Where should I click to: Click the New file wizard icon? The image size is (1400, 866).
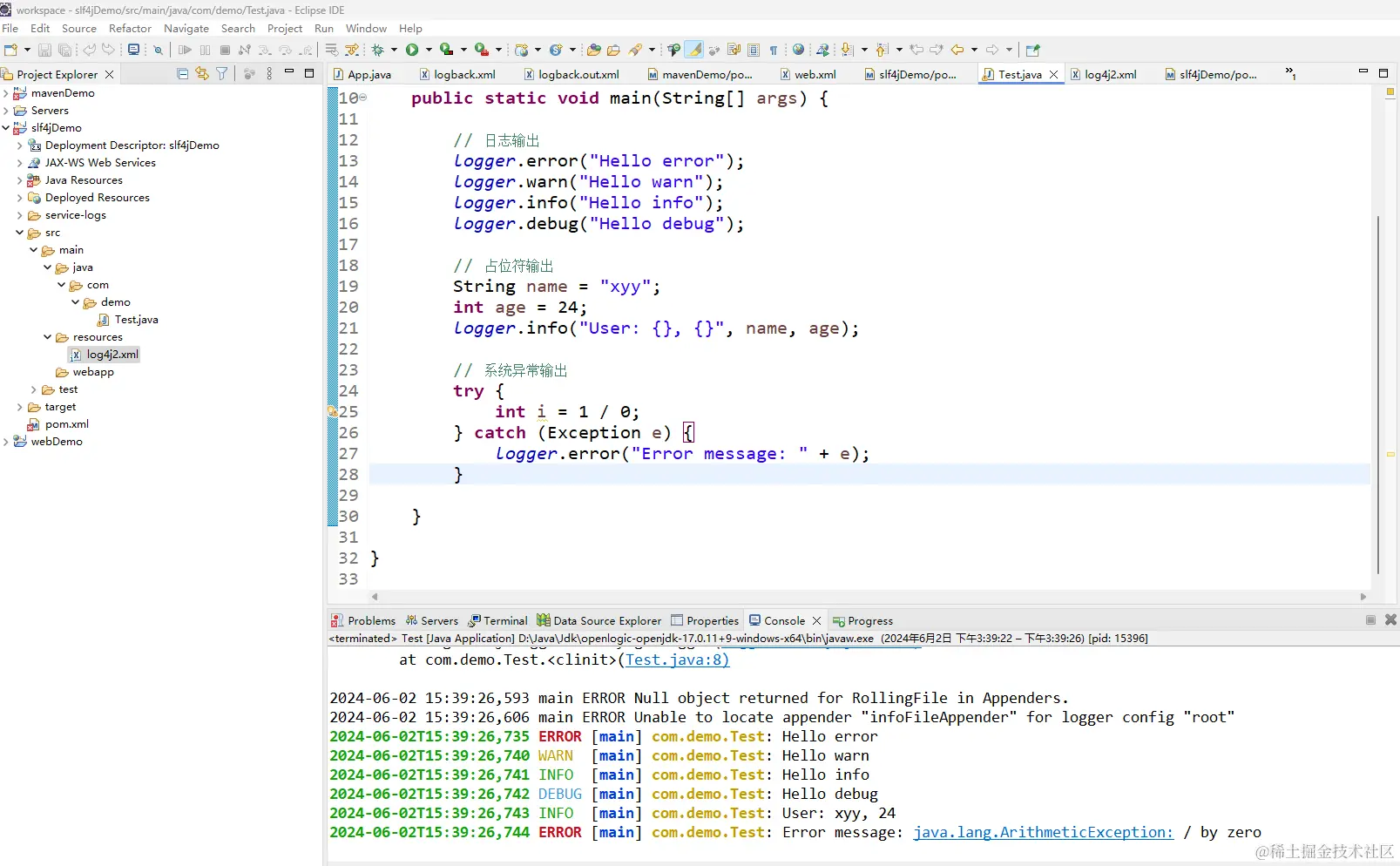pyautogui.click(x=11, y=50)
